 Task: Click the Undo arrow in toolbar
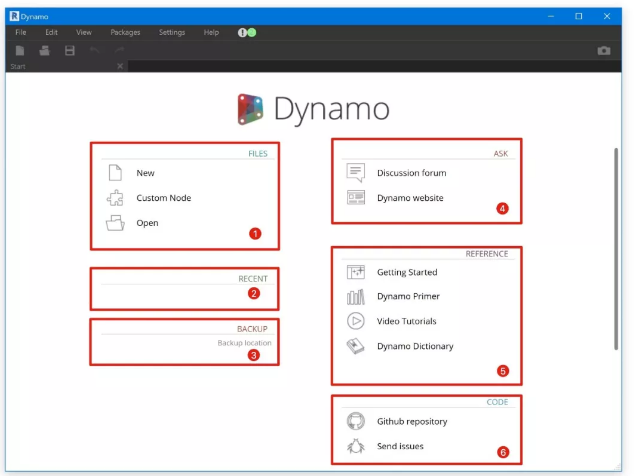tap(95, 50)
